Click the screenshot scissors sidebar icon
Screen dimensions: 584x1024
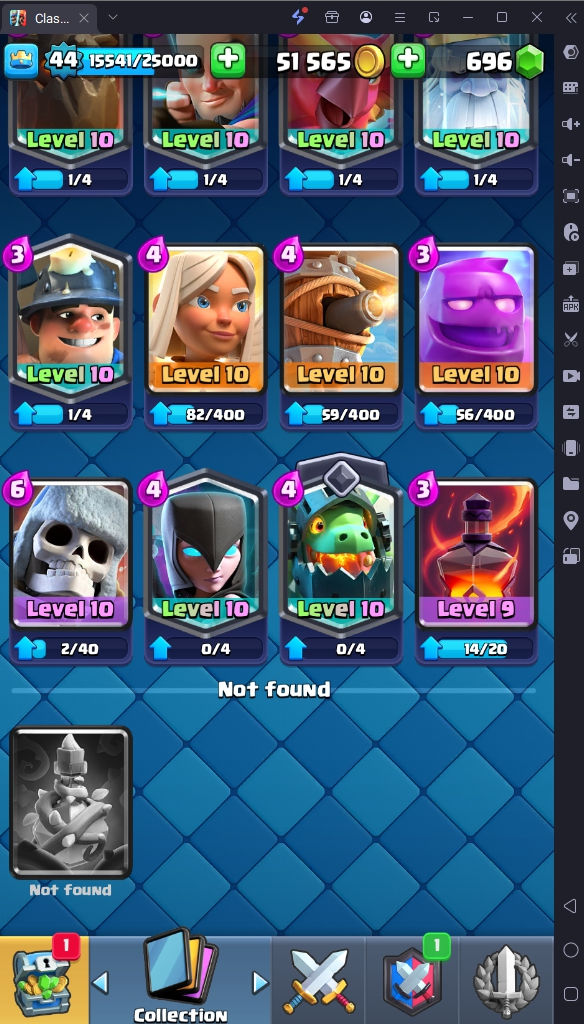click(x=570, y=340)
